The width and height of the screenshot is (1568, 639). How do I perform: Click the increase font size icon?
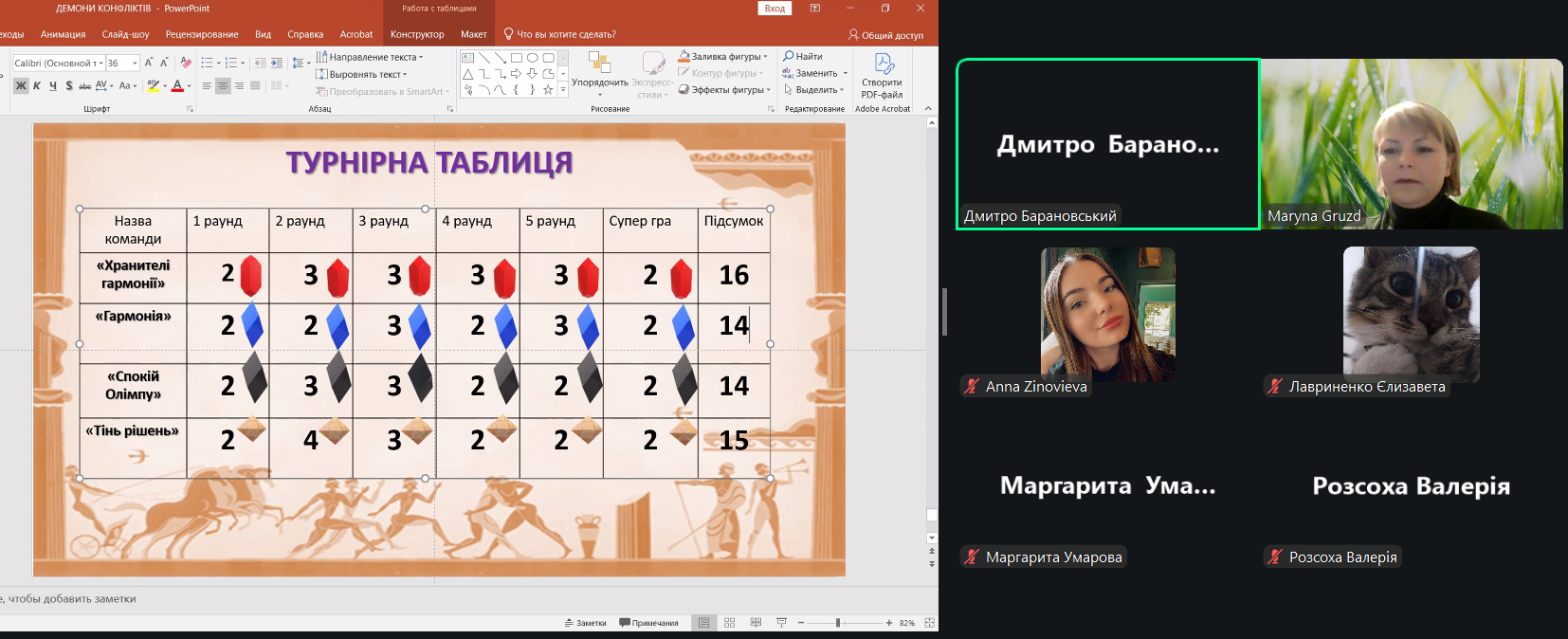tap(149, 64)
